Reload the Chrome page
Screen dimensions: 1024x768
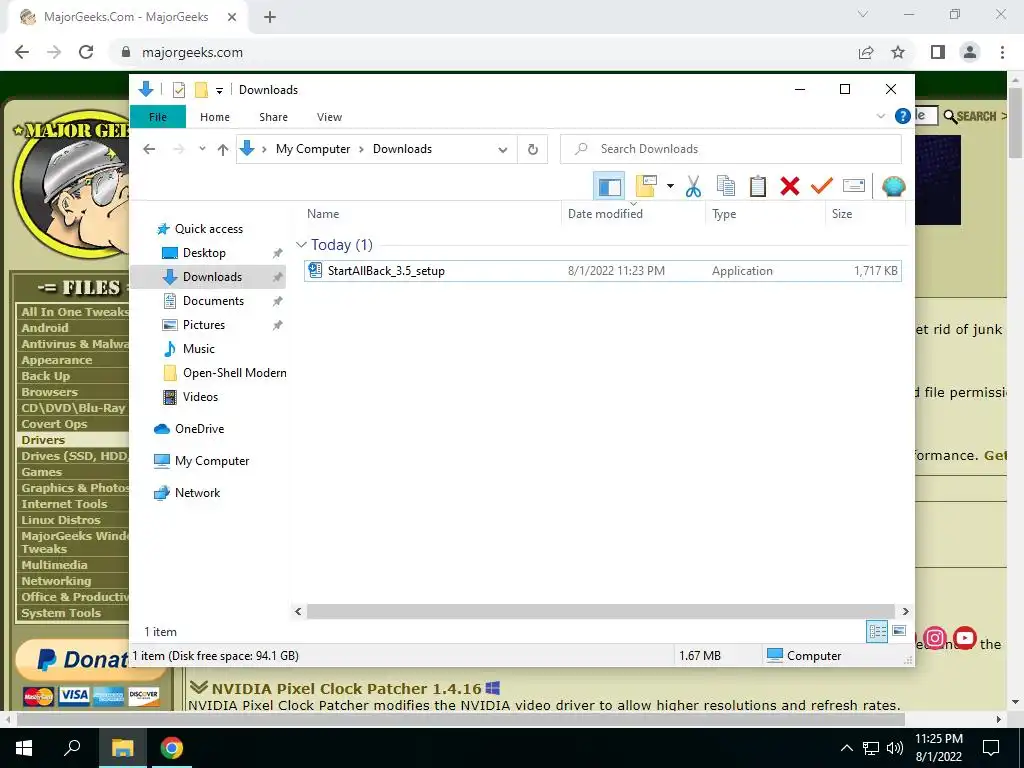pos(86,52)
